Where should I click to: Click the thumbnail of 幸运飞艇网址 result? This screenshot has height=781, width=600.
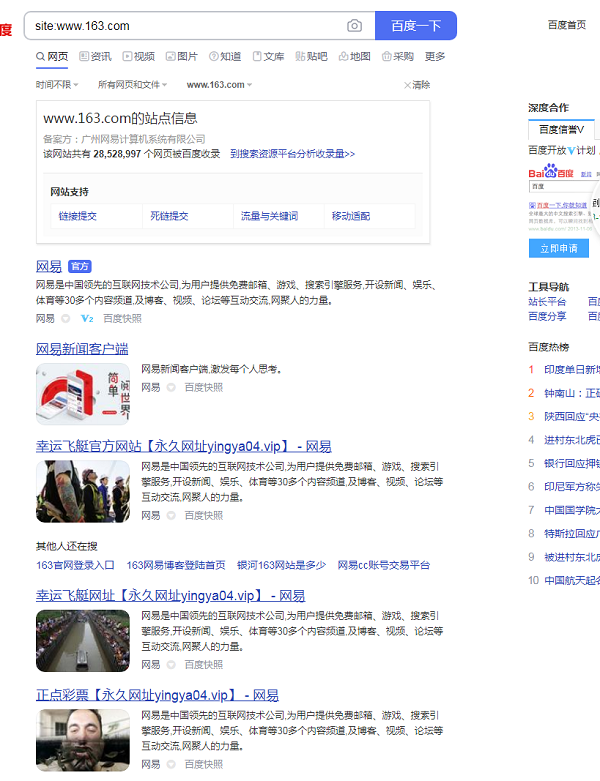click(83, 641)
